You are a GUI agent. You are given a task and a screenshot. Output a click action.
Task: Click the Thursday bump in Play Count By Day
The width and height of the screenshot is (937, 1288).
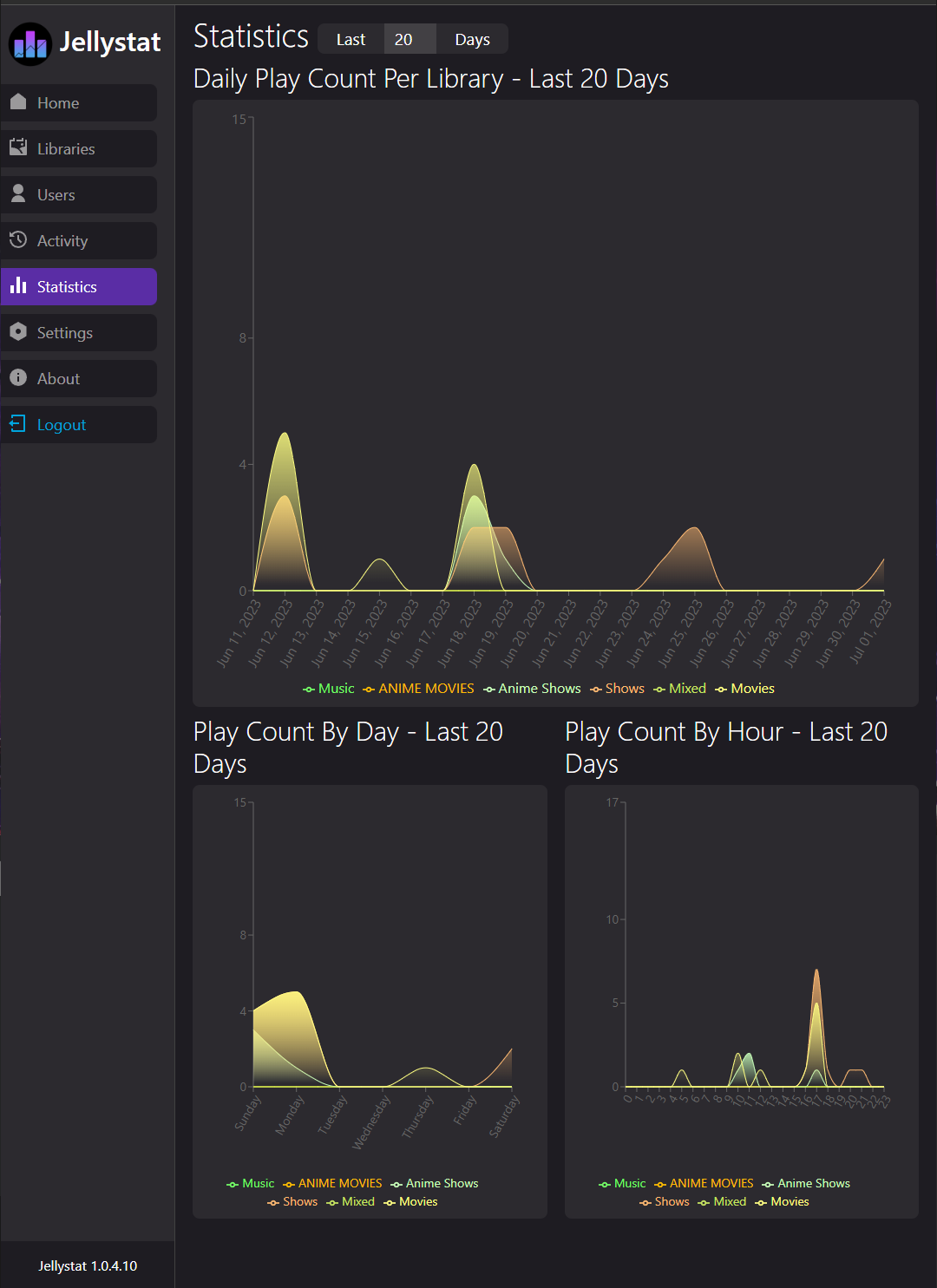tap(425, 1068)
